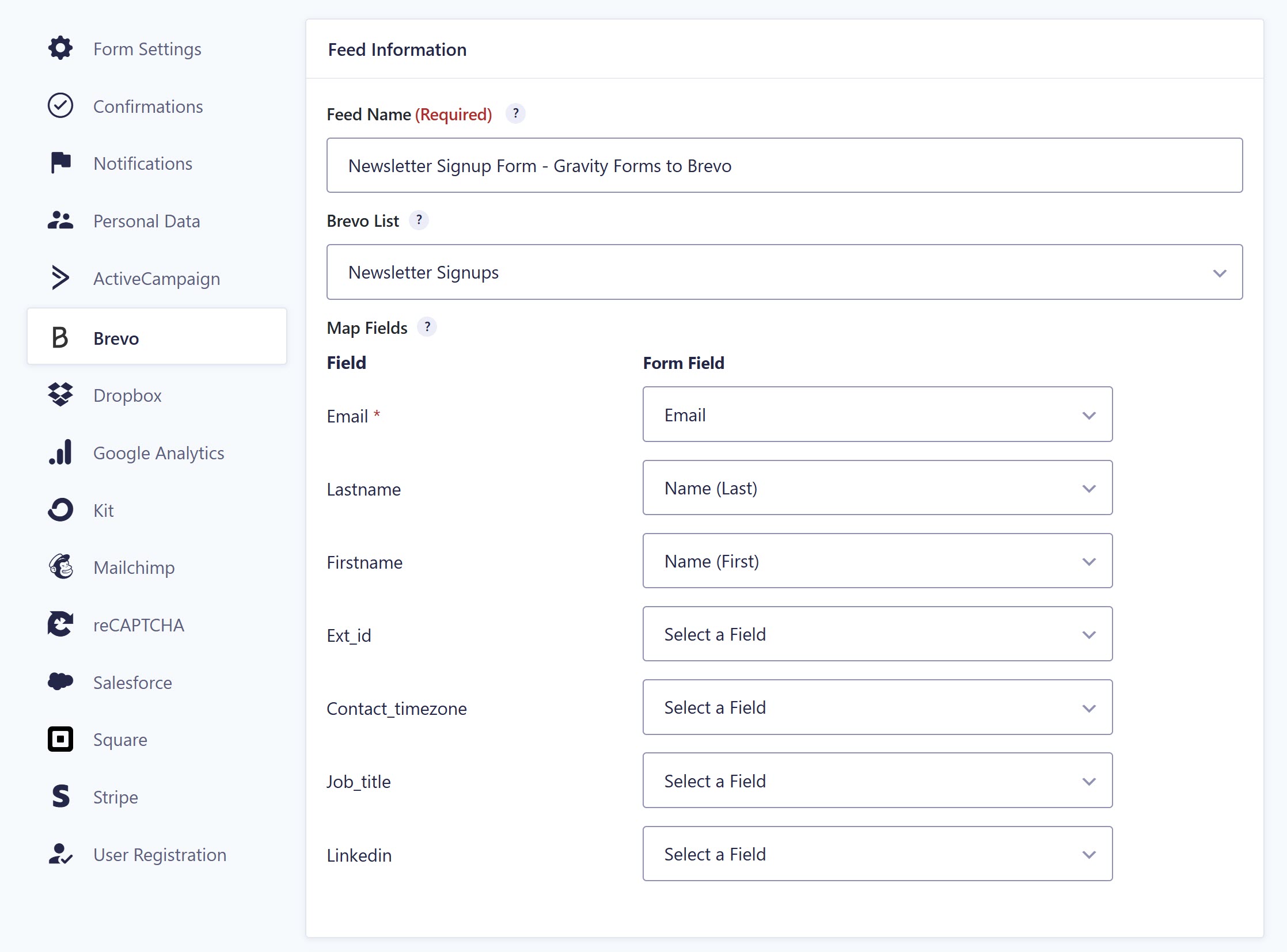Open Job_title Select a Field dropdown
This screenshot has width=1287, height=952.
tap(877, 780)
